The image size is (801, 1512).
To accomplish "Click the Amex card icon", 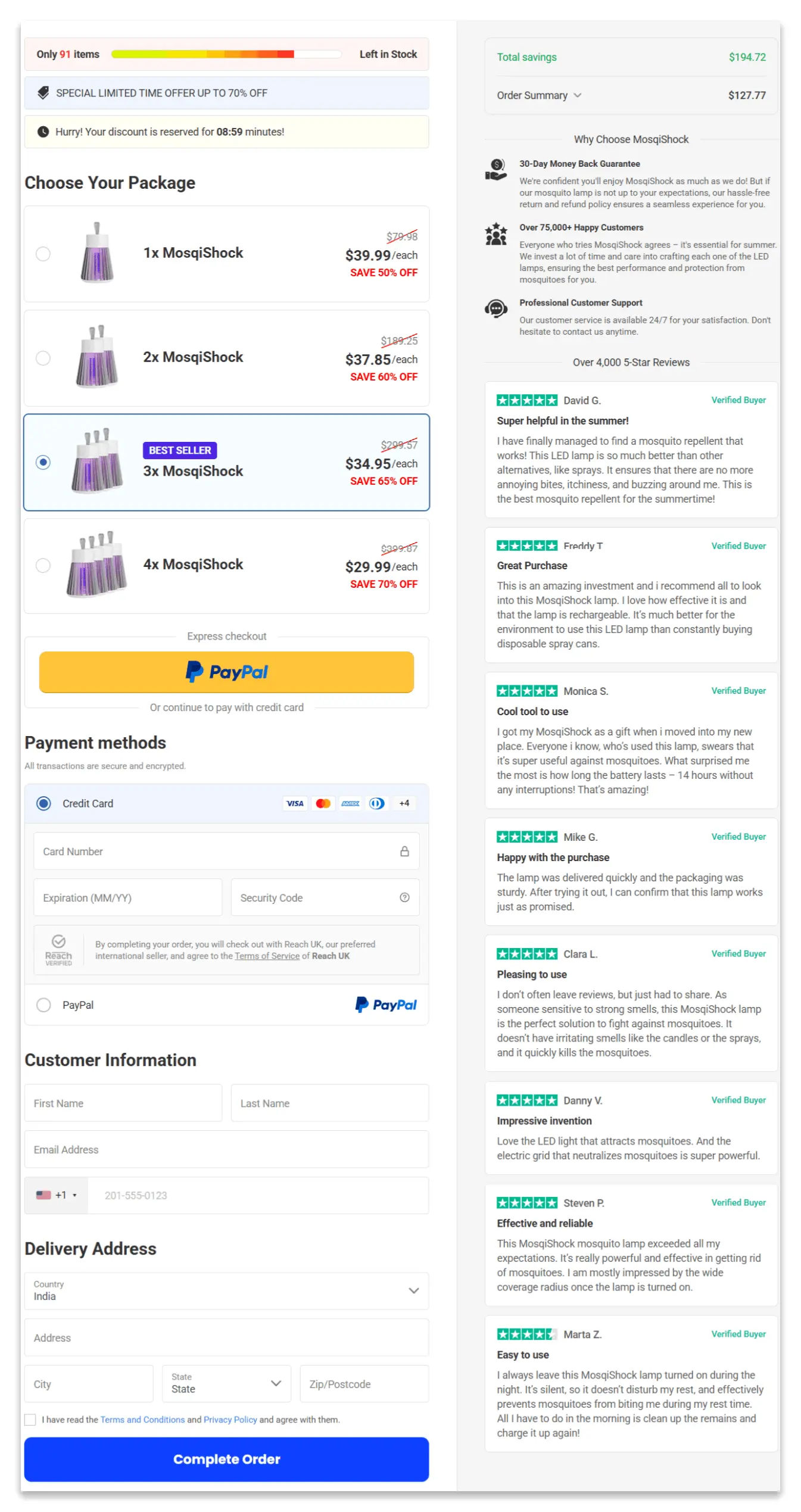I will point(350,803).
